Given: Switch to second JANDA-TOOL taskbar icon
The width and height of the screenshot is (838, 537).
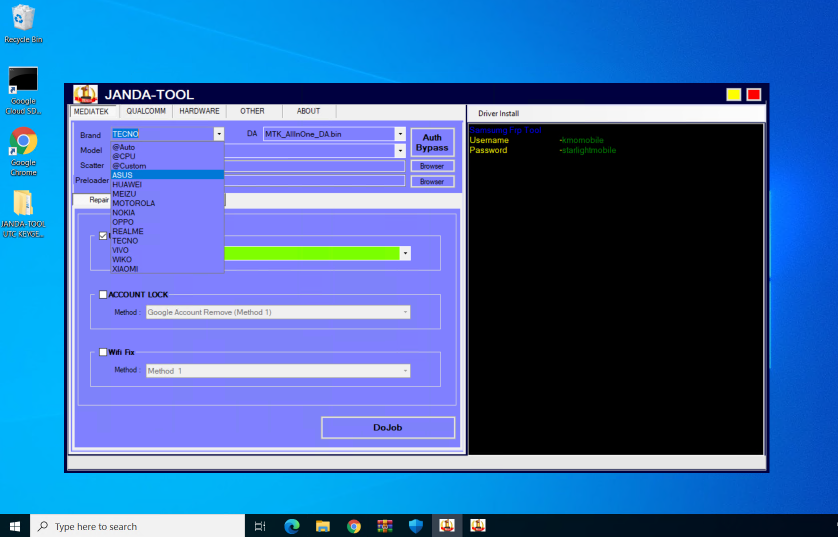Looking at the screenshot, I should 478,526.
